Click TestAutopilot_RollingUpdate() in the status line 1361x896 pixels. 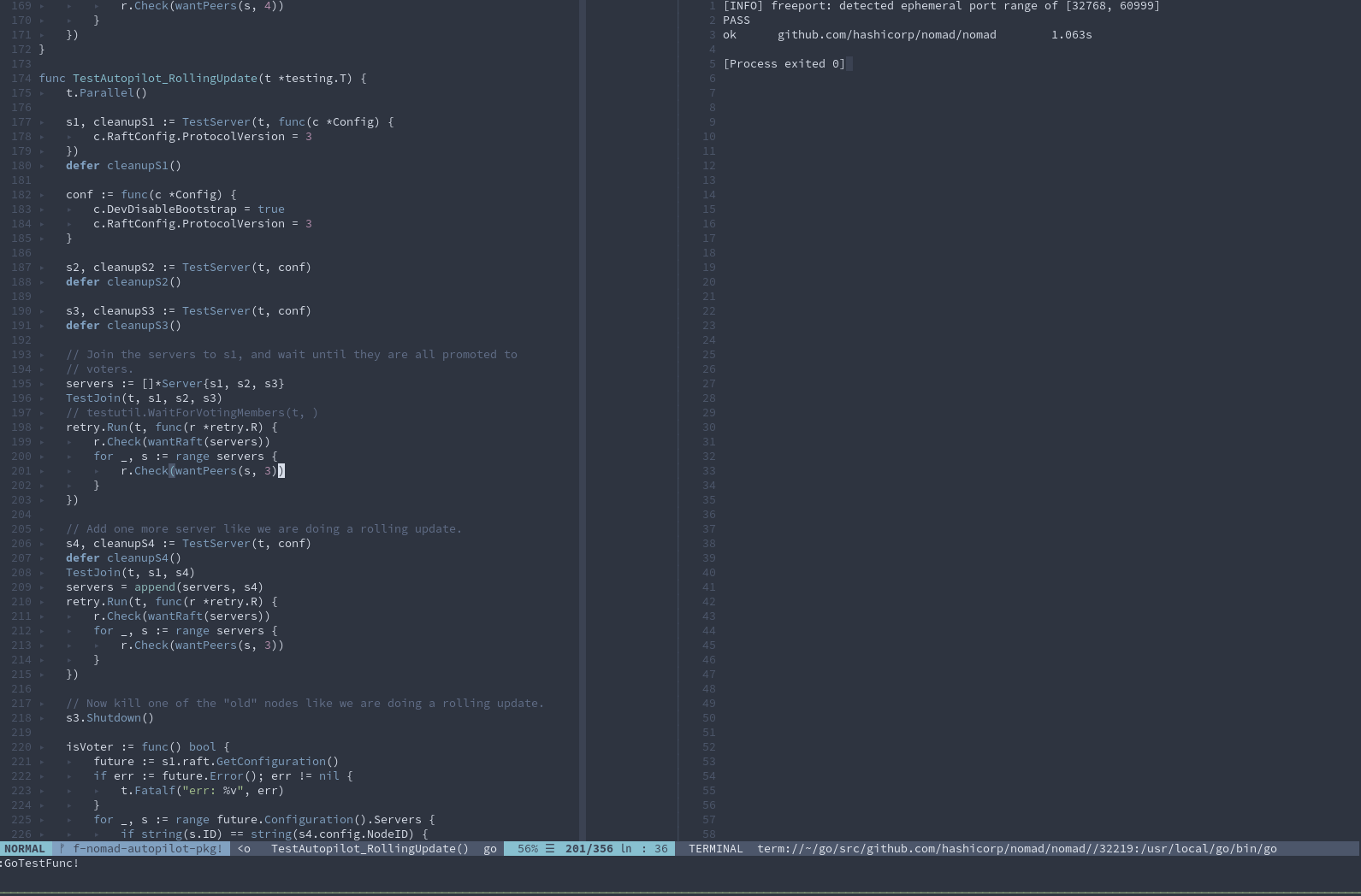pos(370,849)
